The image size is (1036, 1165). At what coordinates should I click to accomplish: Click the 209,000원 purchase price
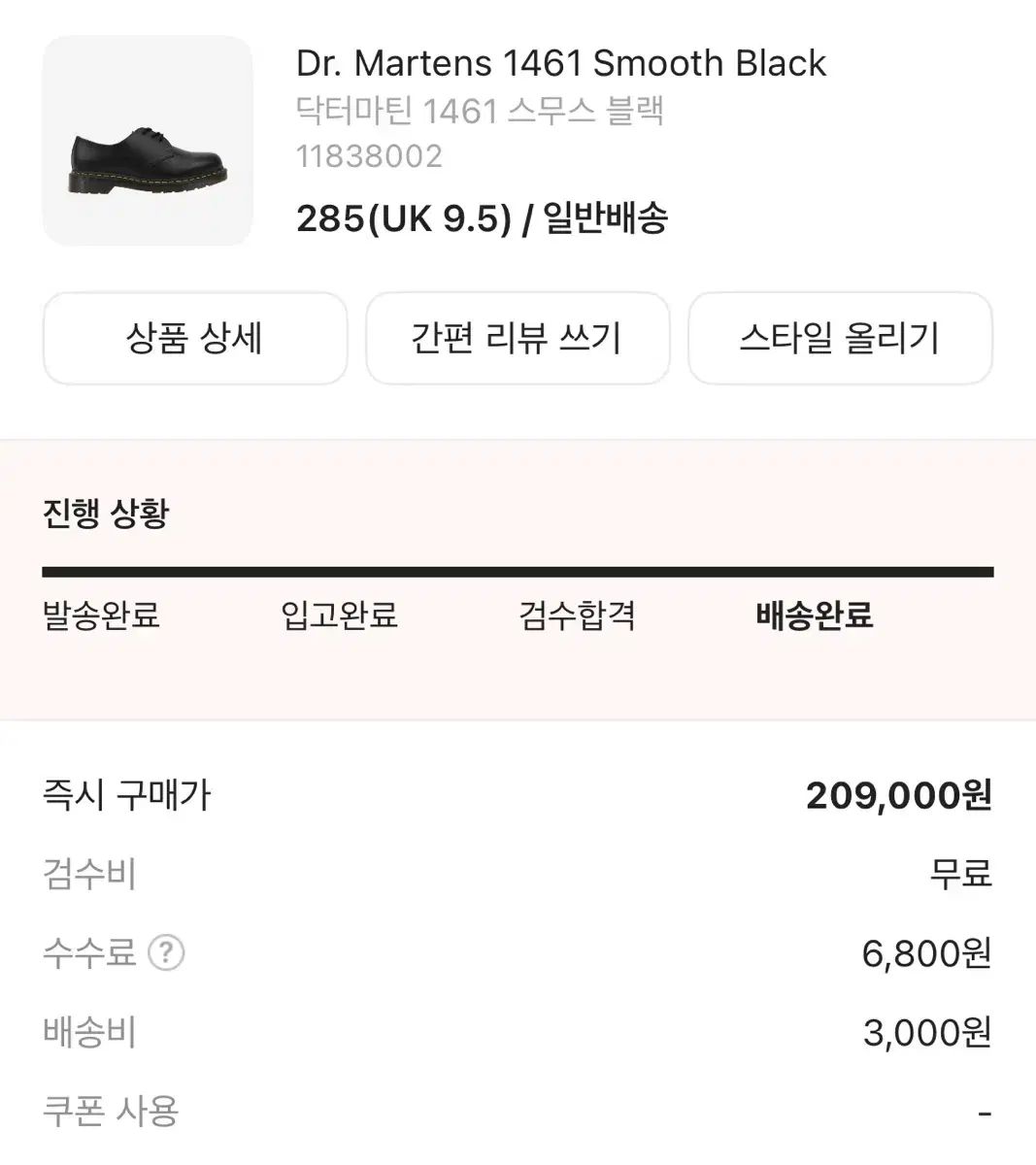click(x=898, y=796)
